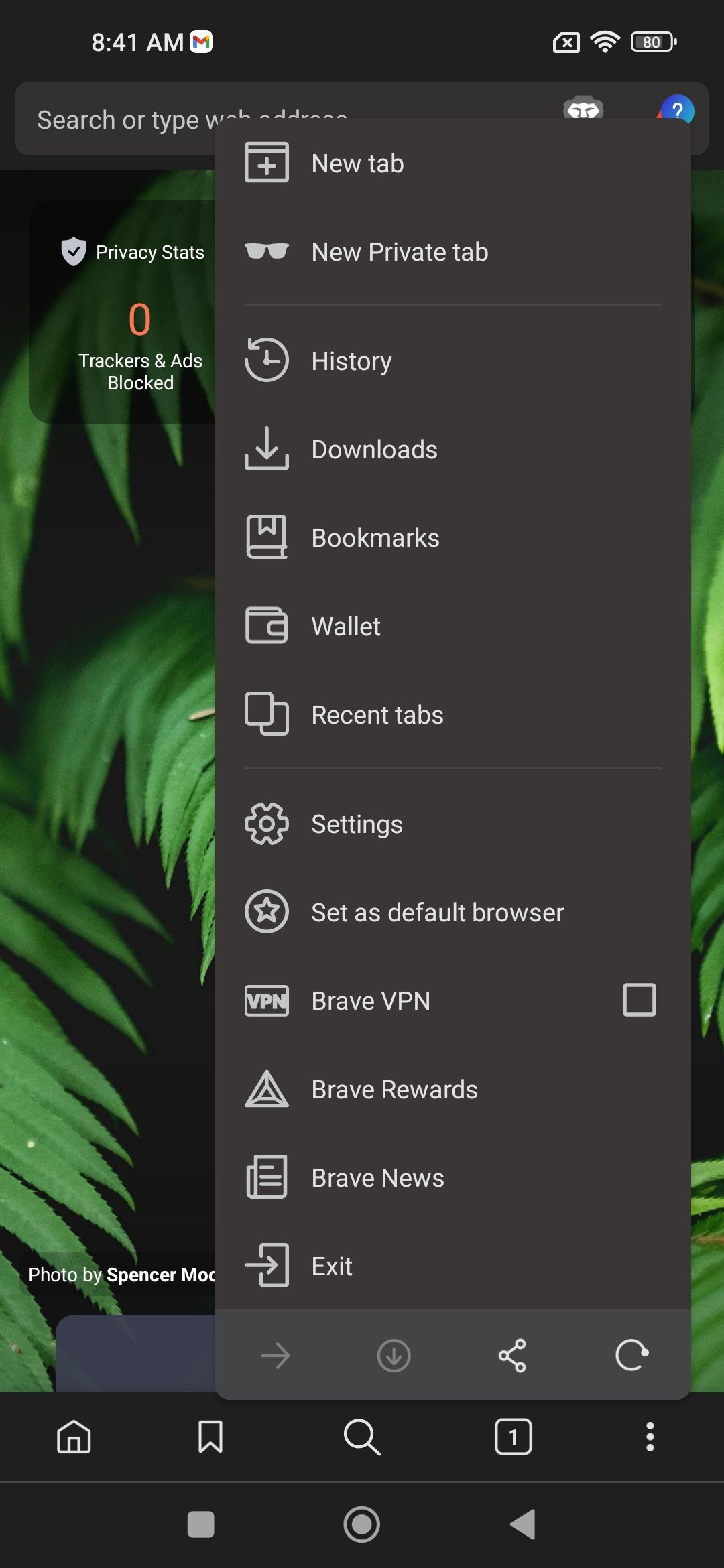Tap the Settings gear icon
Image resolution: width=724 pixels, height=1568 pixels.
267,824
